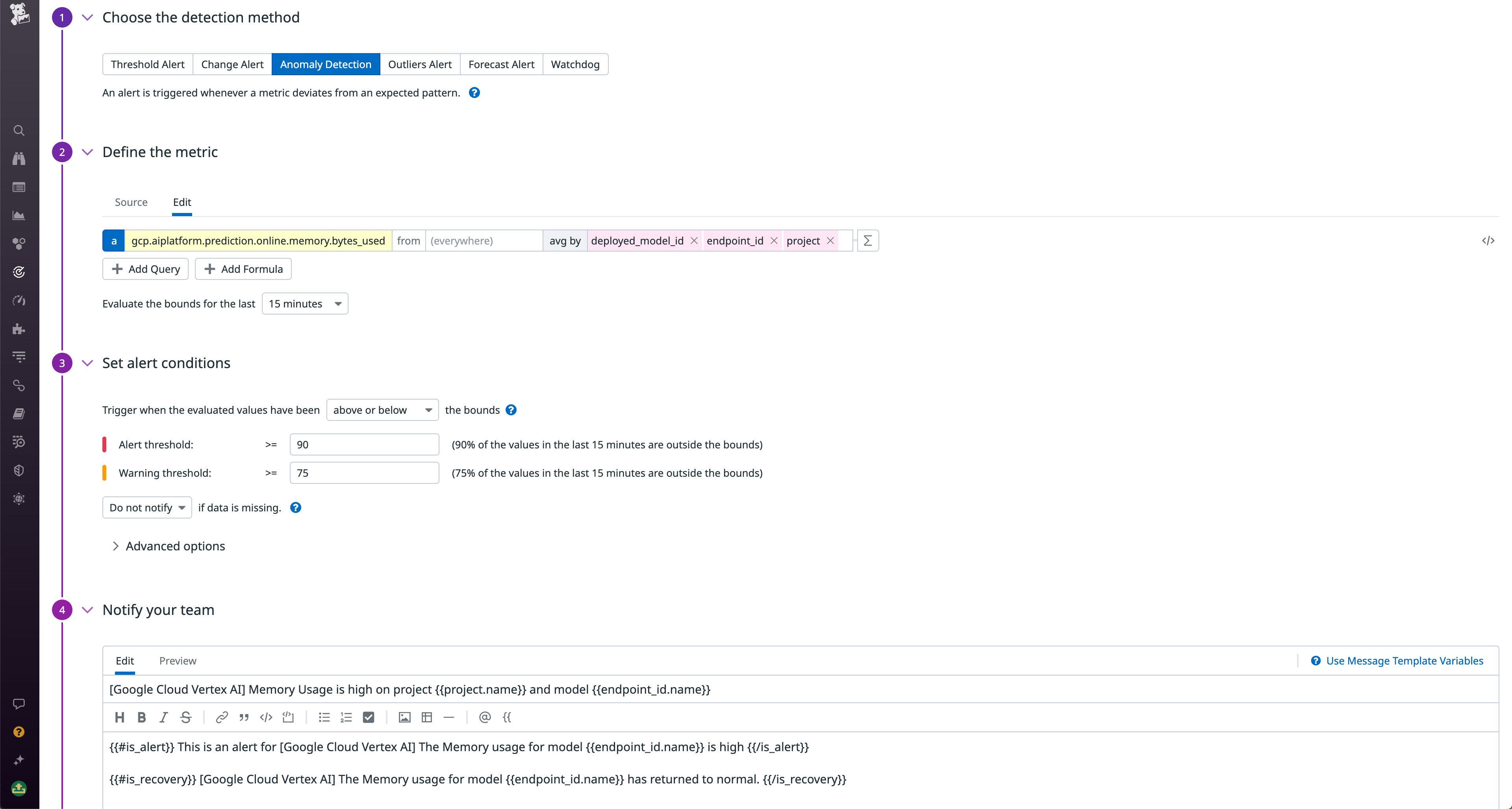Switch detection method to Threshold Alert
This screenshot has width=1512, height=809.
click(147, 64)
